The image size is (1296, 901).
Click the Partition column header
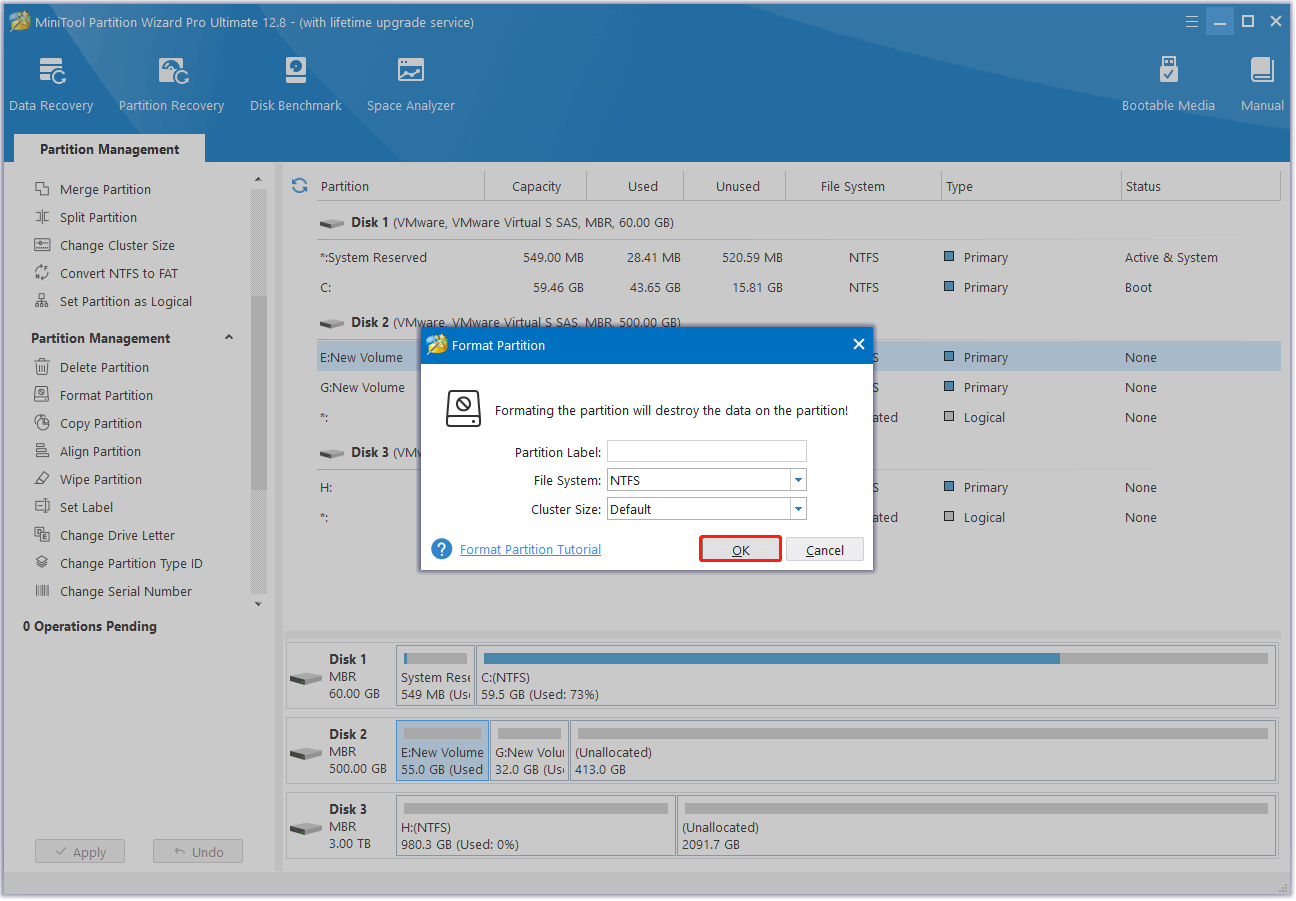click(x=399, y=186)
